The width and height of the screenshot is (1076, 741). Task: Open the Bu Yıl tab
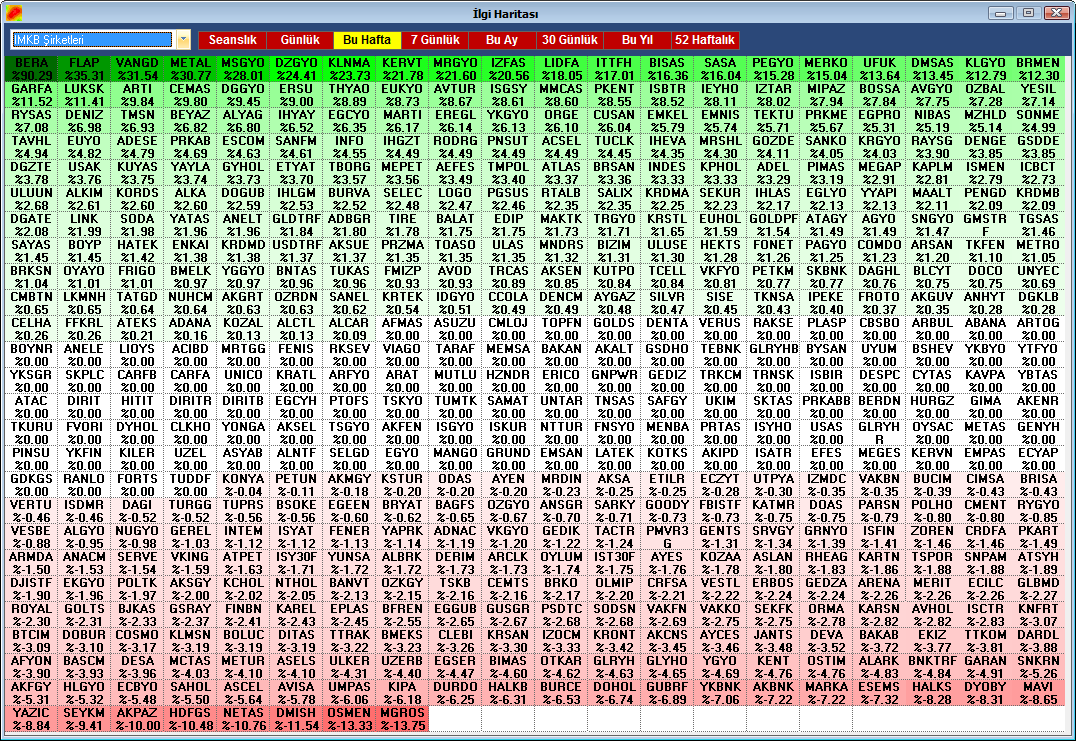[637, 40]
